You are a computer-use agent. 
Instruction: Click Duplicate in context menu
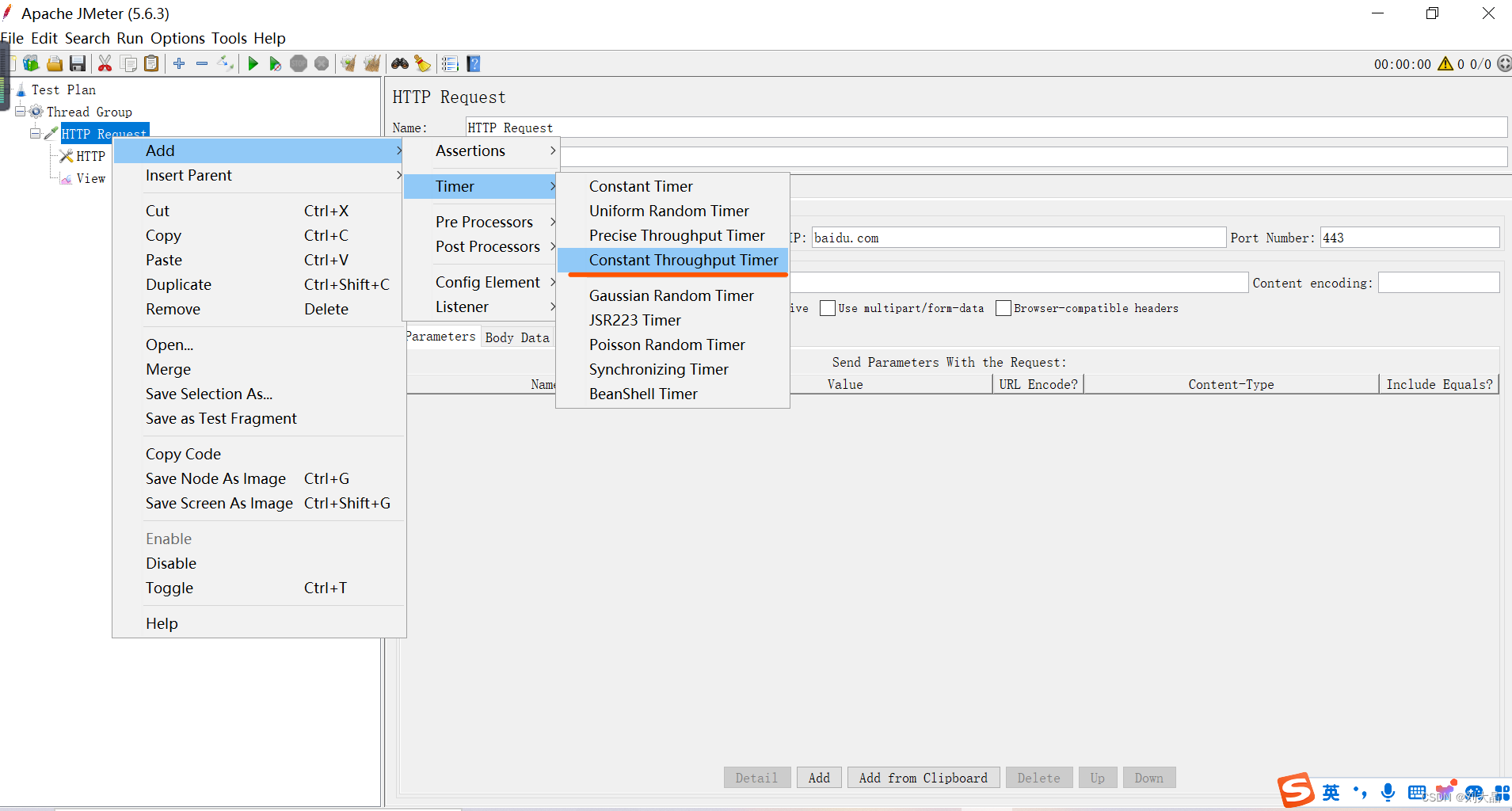260,284
